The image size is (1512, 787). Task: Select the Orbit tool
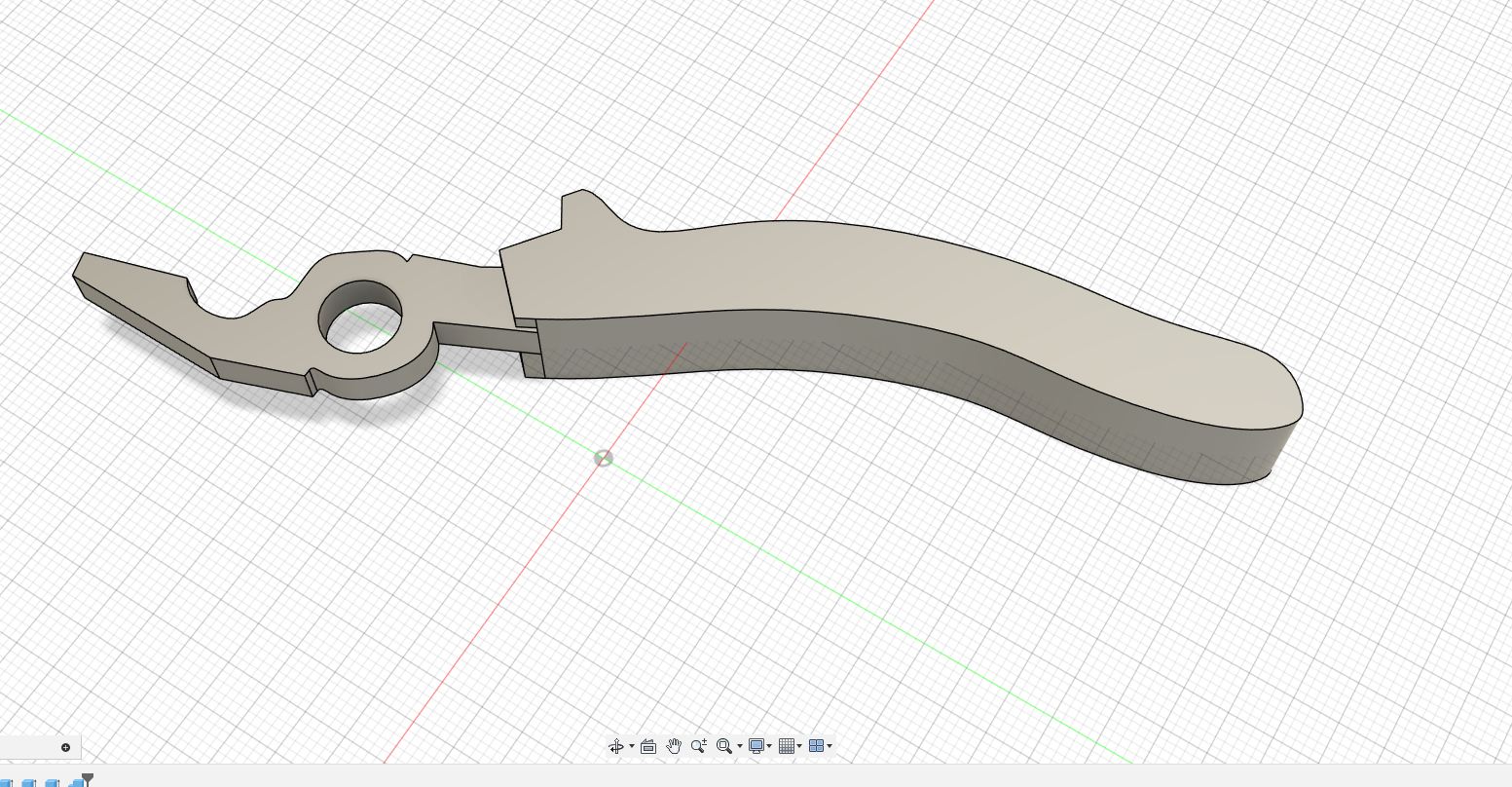(615, 746)
